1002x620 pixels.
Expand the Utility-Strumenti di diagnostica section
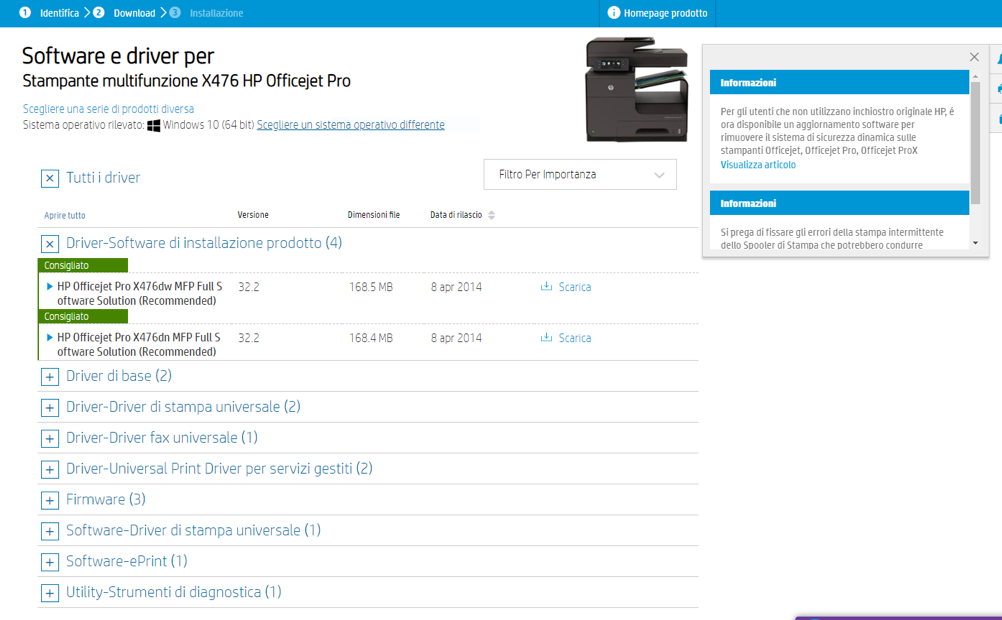[x=50, y=593]
